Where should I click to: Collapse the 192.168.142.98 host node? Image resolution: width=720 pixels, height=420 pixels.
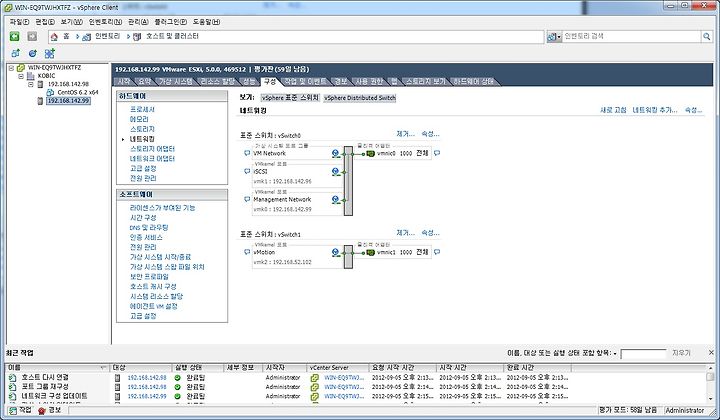click(31, 84)
